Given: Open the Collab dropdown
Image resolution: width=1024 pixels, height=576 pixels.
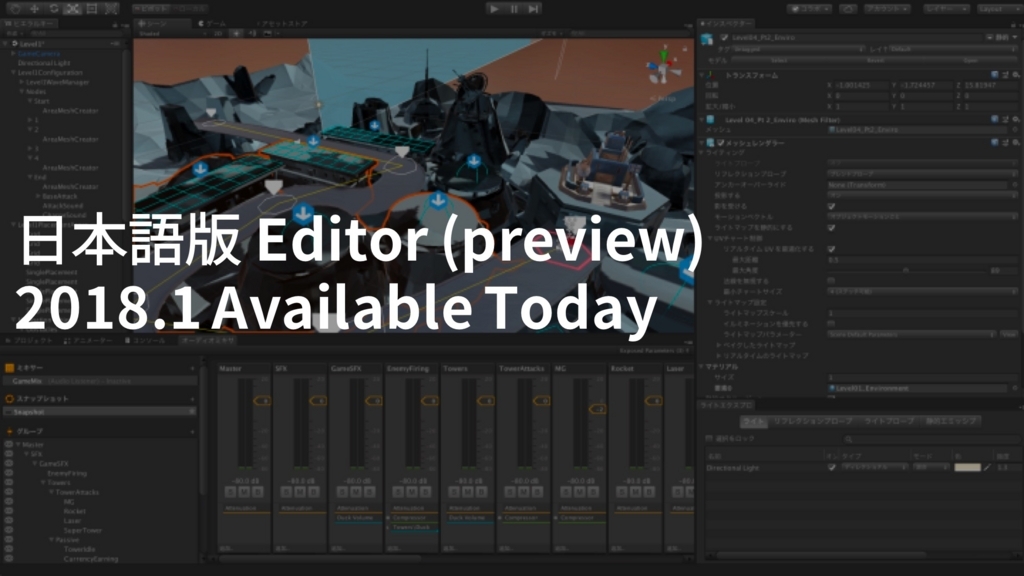Looking at the screenshot, I should point(809,9).
